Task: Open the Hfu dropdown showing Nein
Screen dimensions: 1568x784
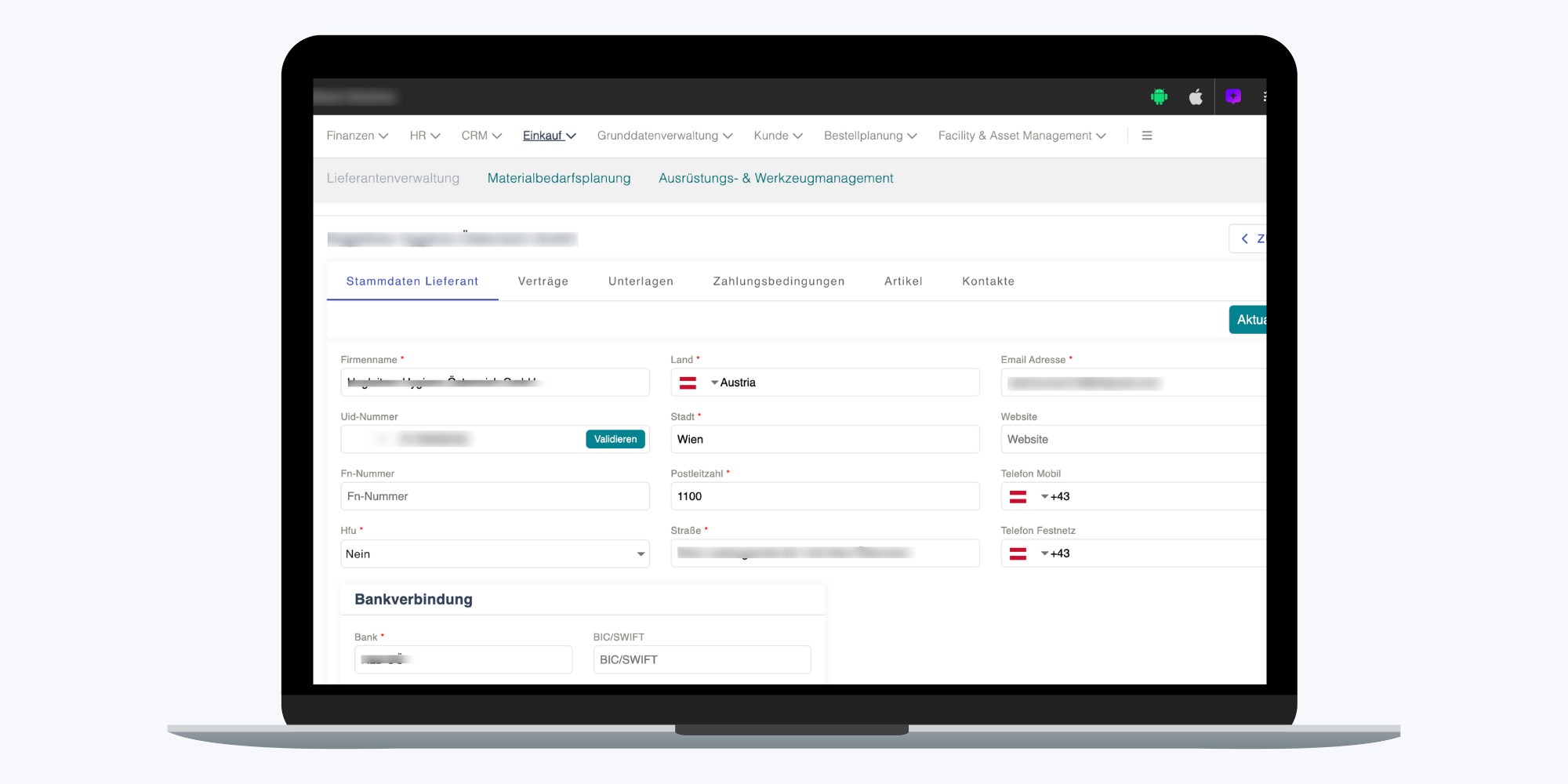Action: [x=495, y=554]
